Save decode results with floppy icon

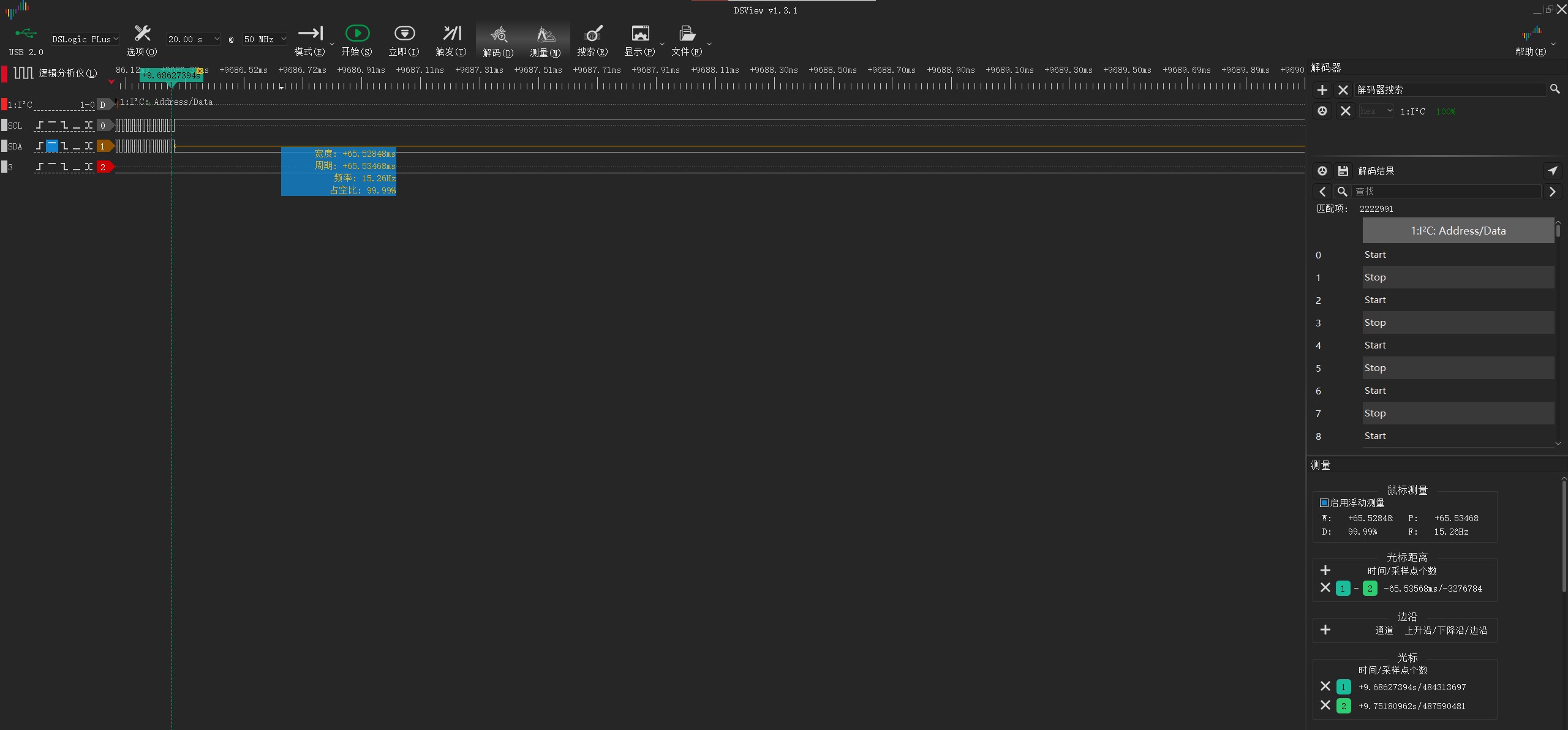point(1343,171)
